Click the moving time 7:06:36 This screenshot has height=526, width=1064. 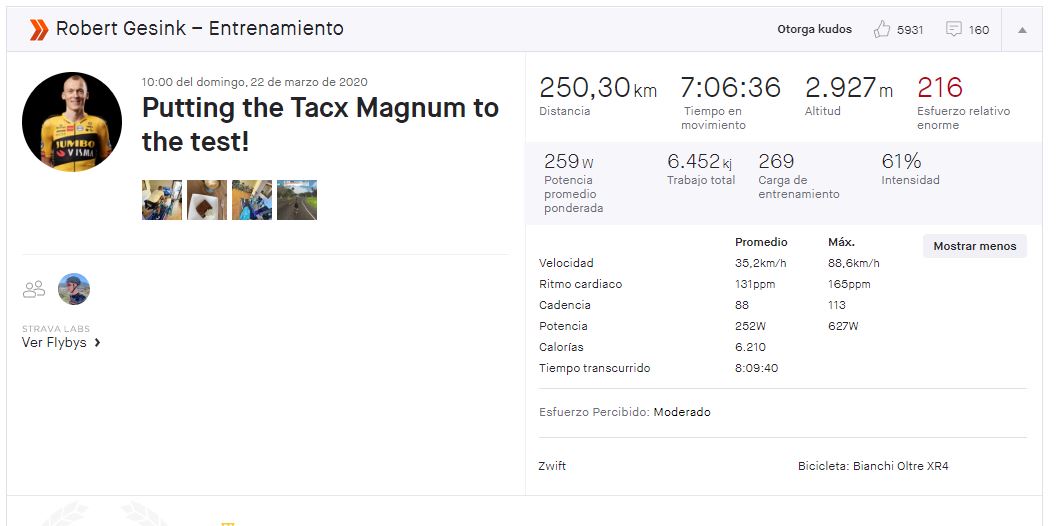click(x=731, y=88)
